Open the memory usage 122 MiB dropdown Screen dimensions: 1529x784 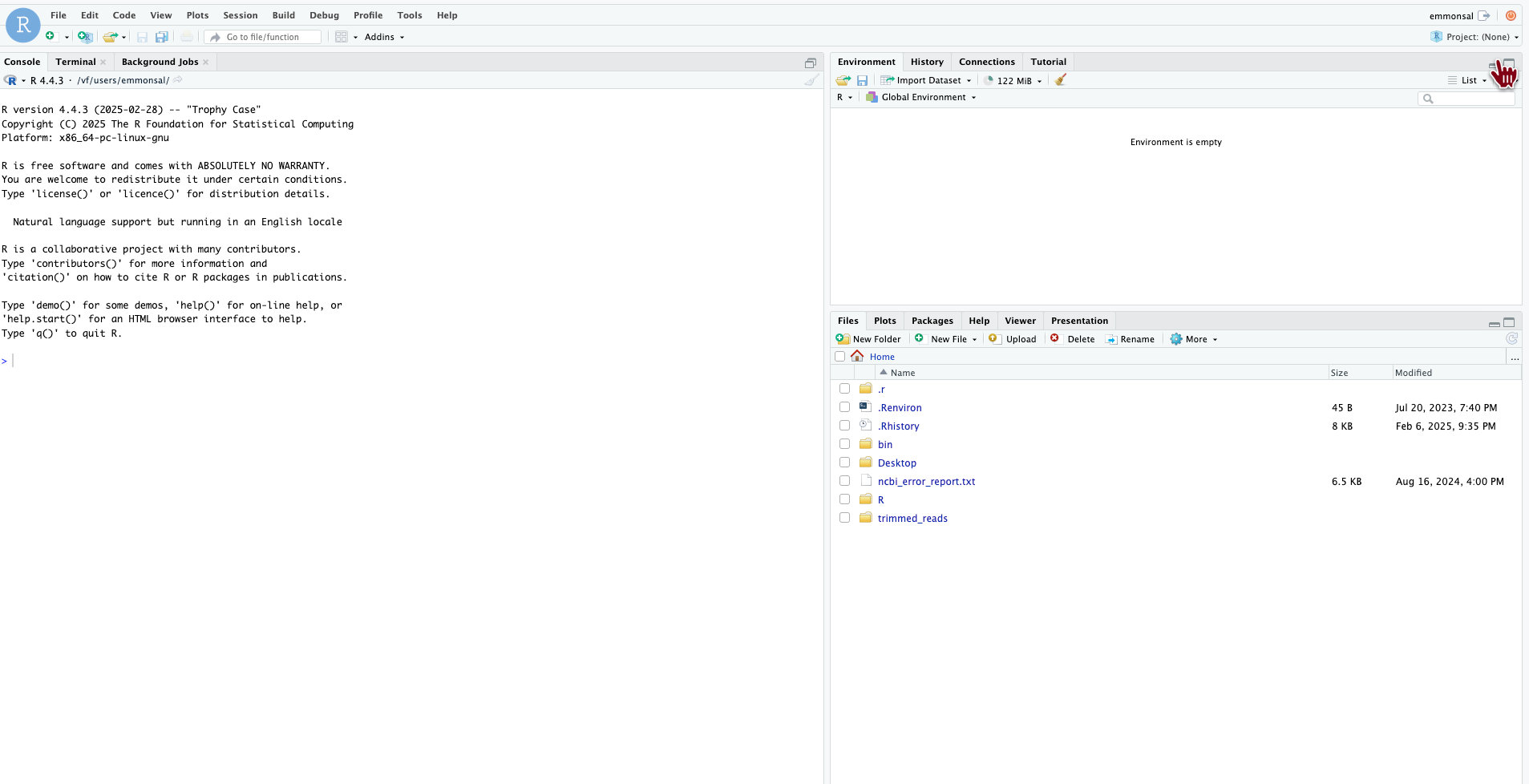tap(1013, 80)
